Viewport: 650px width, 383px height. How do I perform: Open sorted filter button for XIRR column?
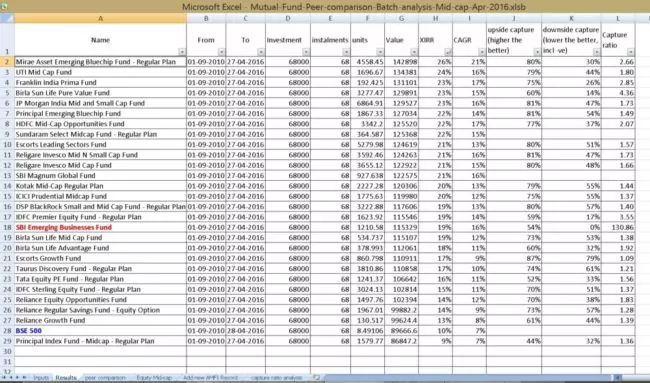coord(448,52)
